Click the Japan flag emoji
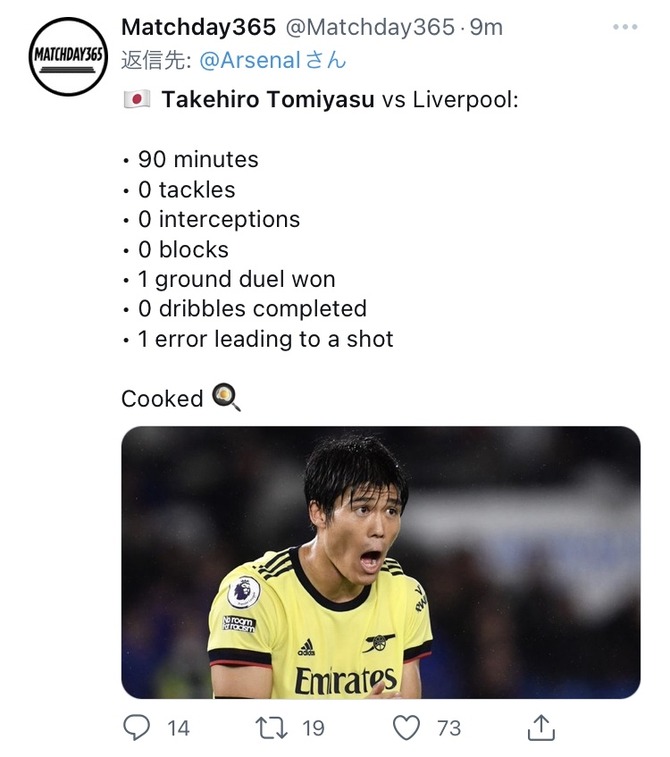Screen dimensions: 670x757 pyautogui.click(x=136, y=100)
